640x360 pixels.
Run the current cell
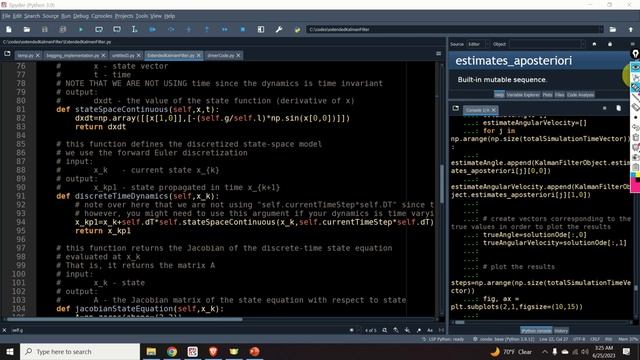tap(99, 29)
